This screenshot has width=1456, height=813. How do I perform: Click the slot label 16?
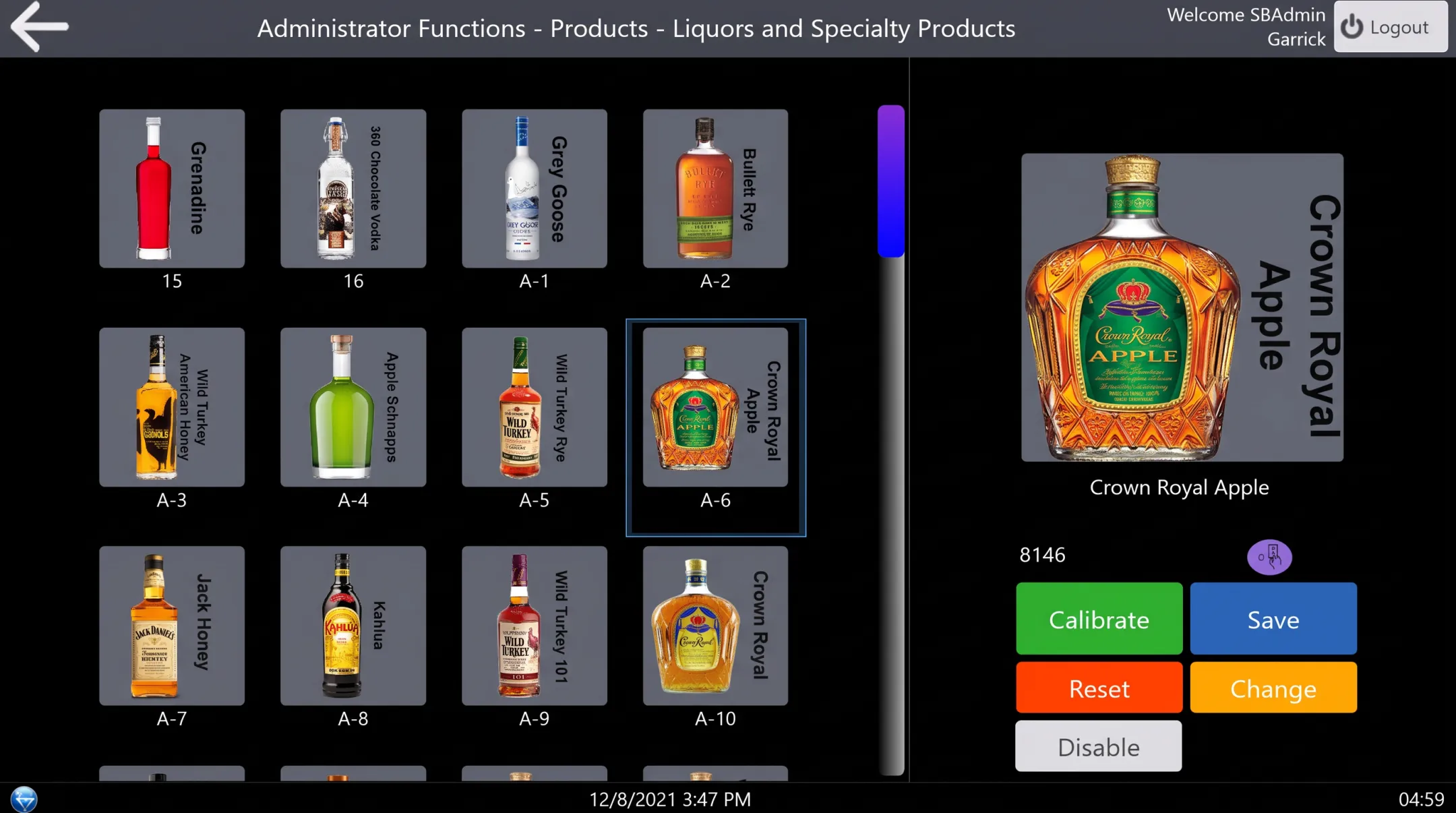(353, 281)
